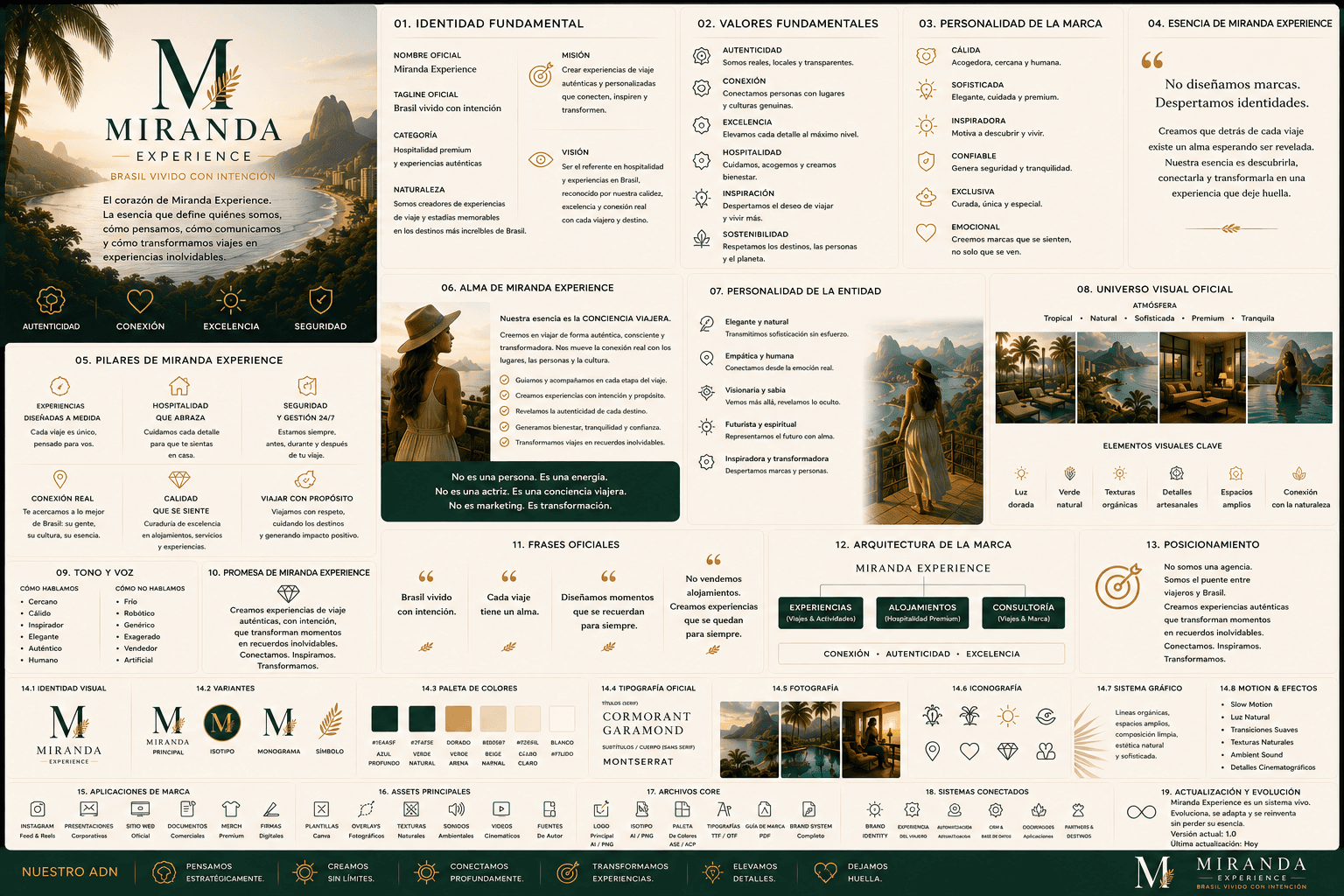Click the Hospitalidad que abraza house icon
Viewport: 1344px width, 896px height.
[179, 386]
